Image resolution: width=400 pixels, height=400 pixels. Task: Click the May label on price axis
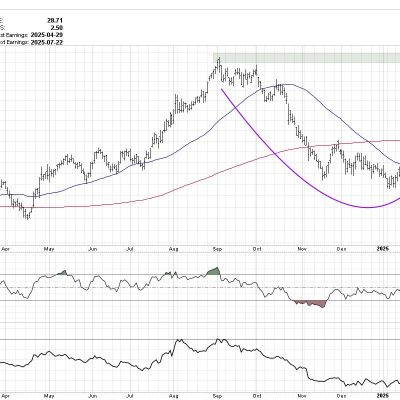[49, 249]
